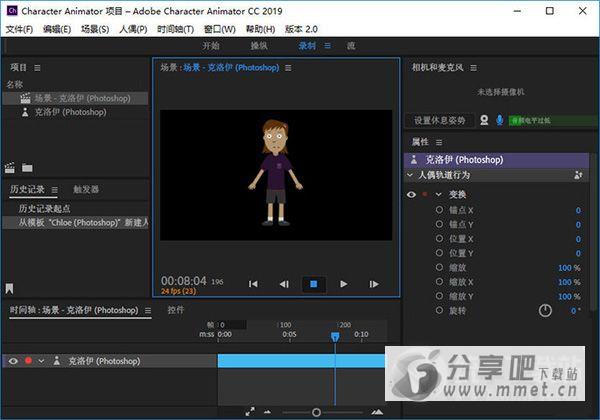Open the scene panel hamburger menu

pos(288,68)
